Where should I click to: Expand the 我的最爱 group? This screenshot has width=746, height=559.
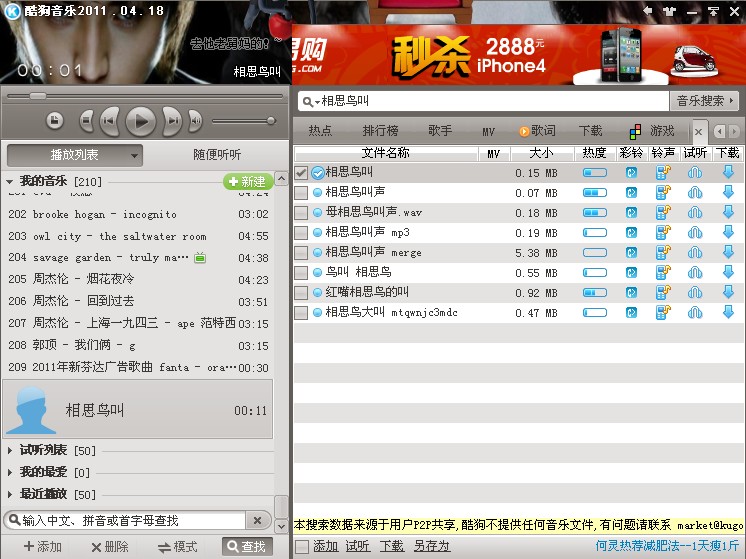point(10,472)
